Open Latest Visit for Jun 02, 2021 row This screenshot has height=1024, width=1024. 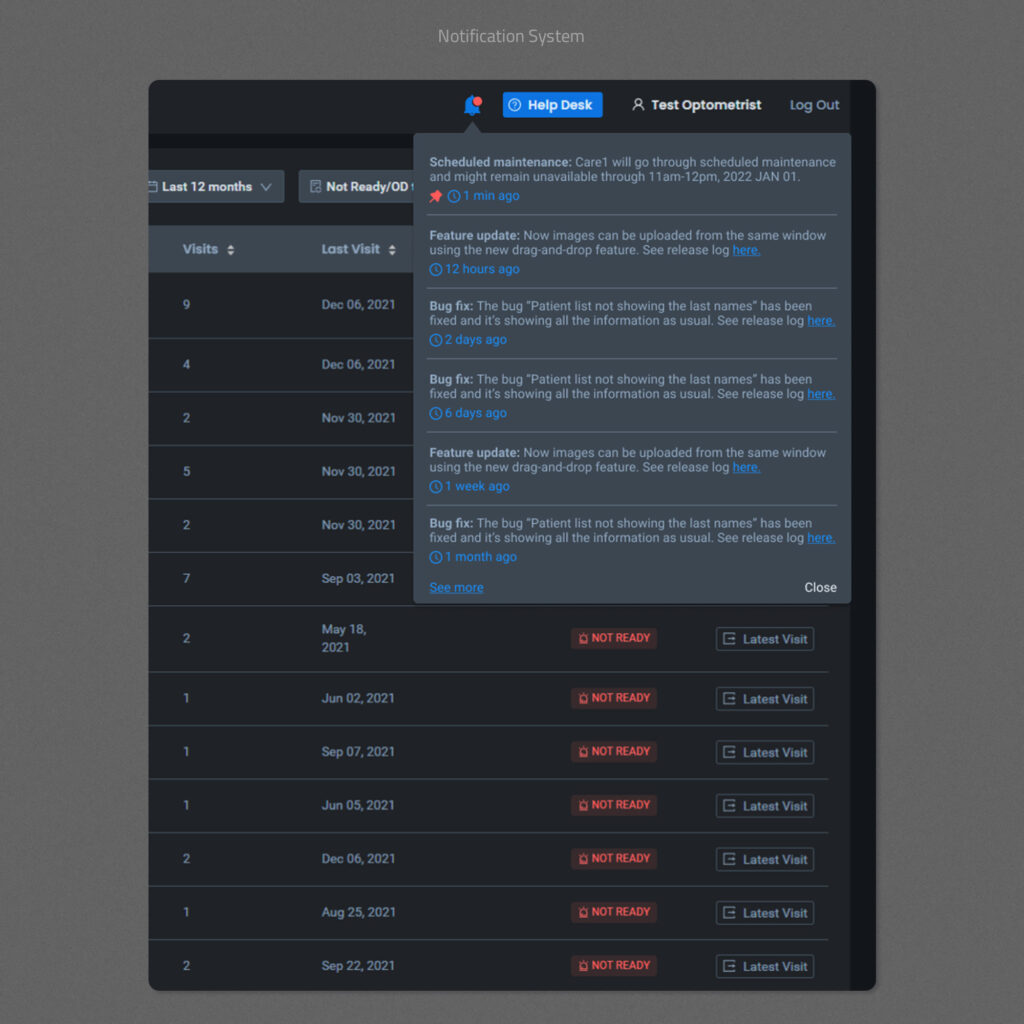[x=764, y=699]
